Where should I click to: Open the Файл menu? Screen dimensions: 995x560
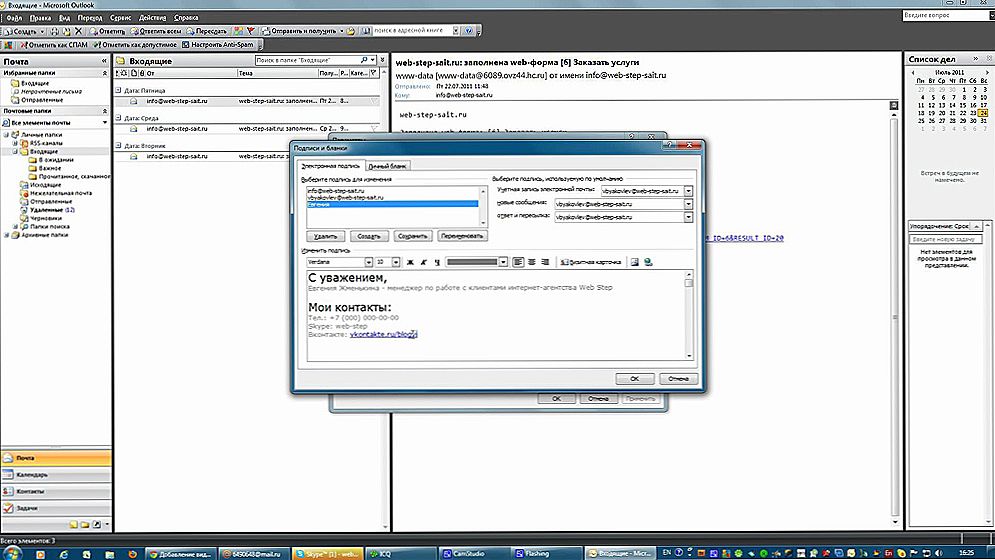(x=14, y=18)
